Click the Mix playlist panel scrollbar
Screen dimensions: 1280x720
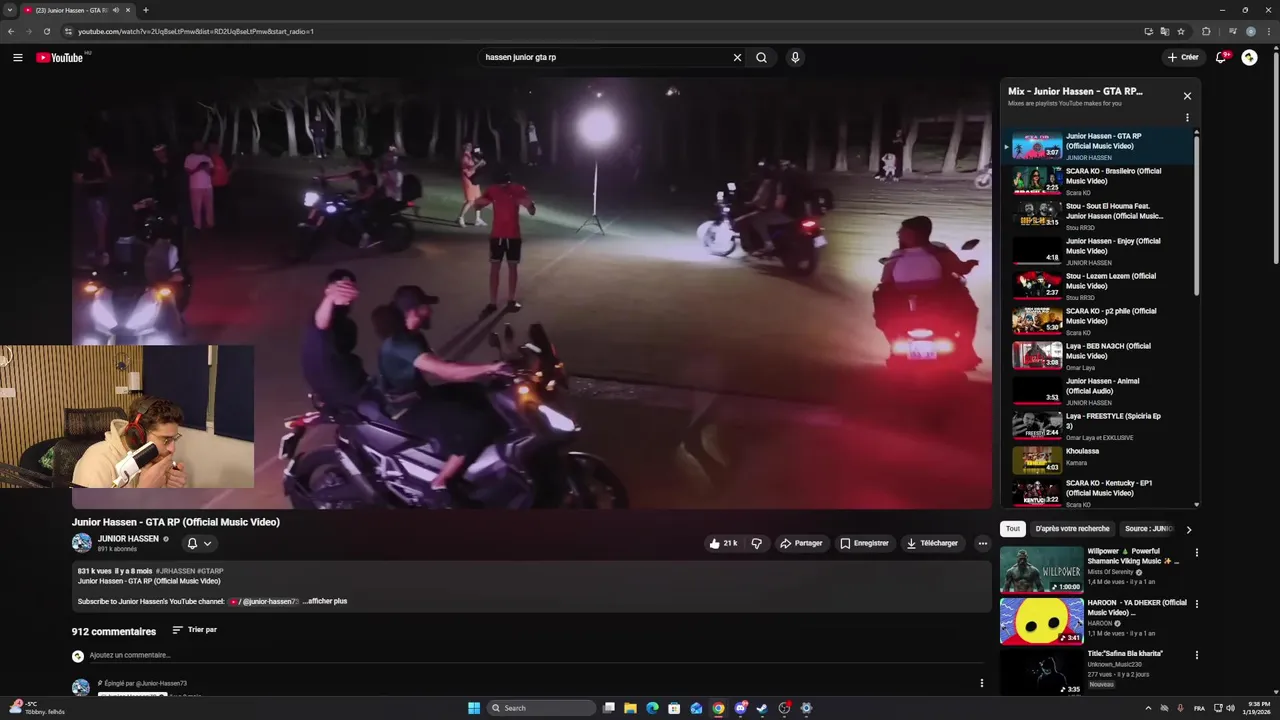click(x=1196, y=215)
